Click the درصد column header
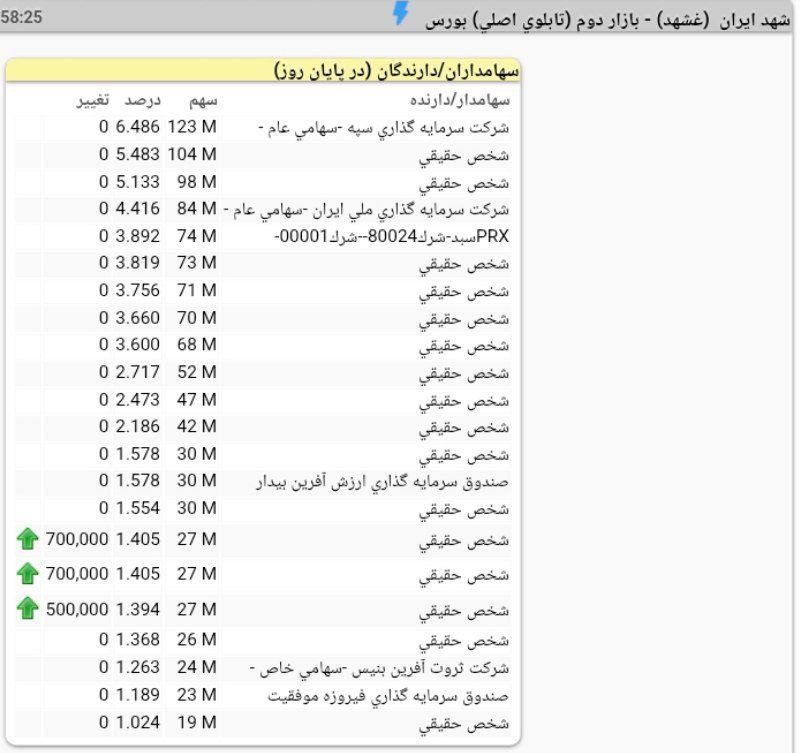The height and width of the screenshot is (753, 800). click(142, 100)
